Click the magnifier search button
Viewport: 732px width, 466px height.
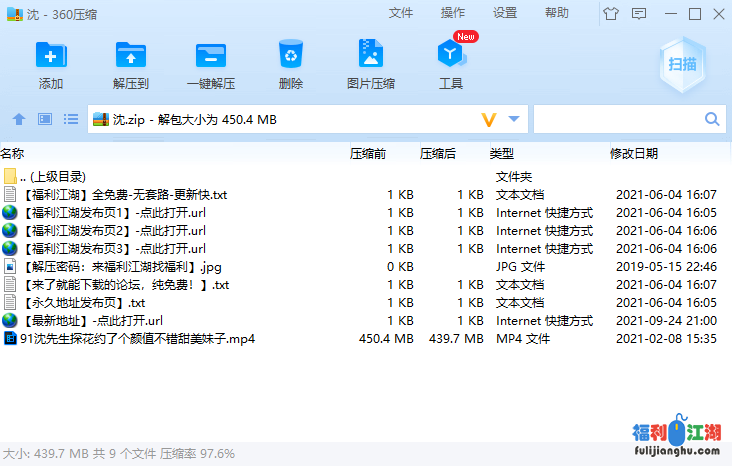coord(713,119)
